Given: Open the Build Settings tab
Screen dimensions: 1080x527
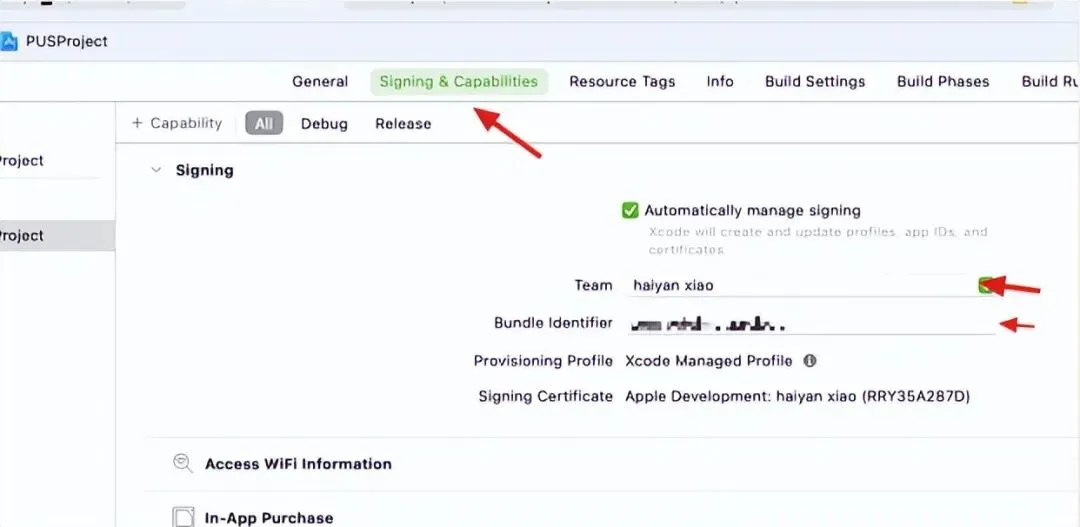Looking at the screenshot, I should pyautogui.click(x=815, y=81).
